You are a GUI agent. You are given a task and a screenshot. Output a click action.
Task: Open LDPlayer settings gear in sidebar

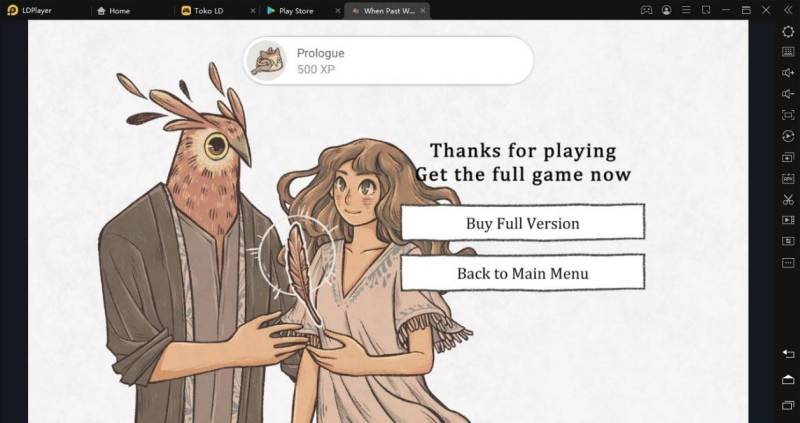788,31
